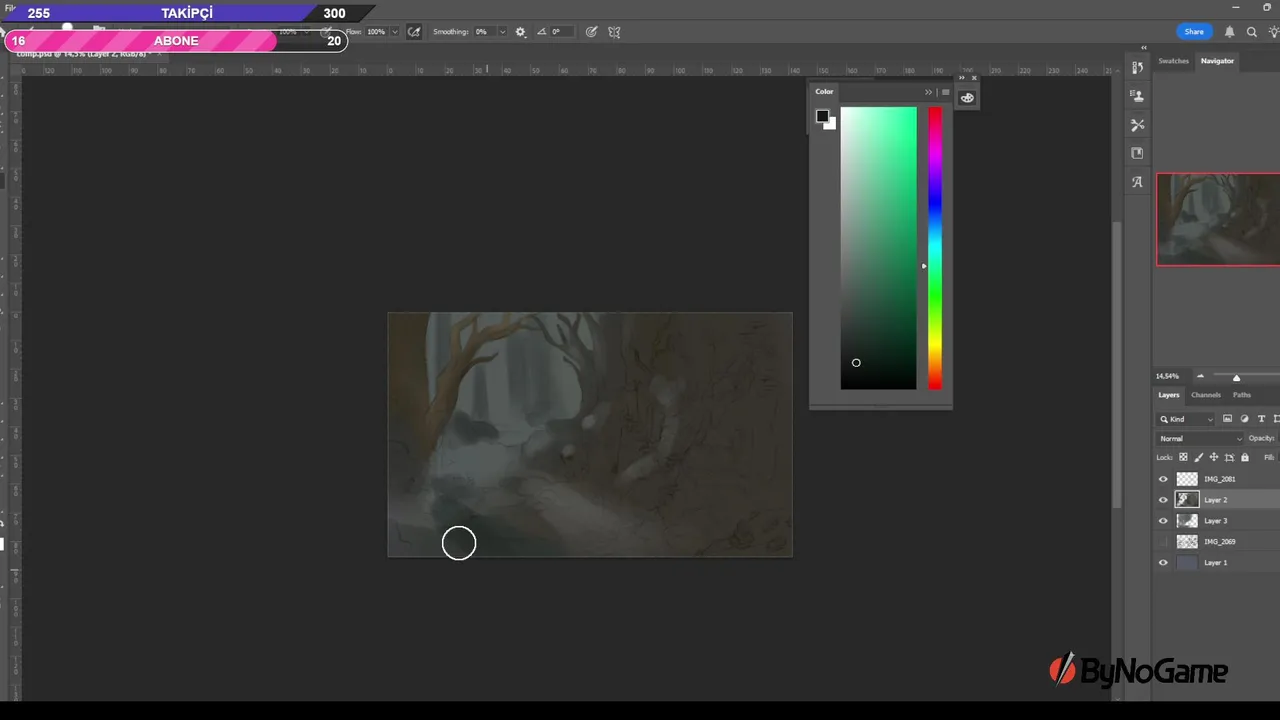Switch to Swatches tab

[x=1173, y=61]
